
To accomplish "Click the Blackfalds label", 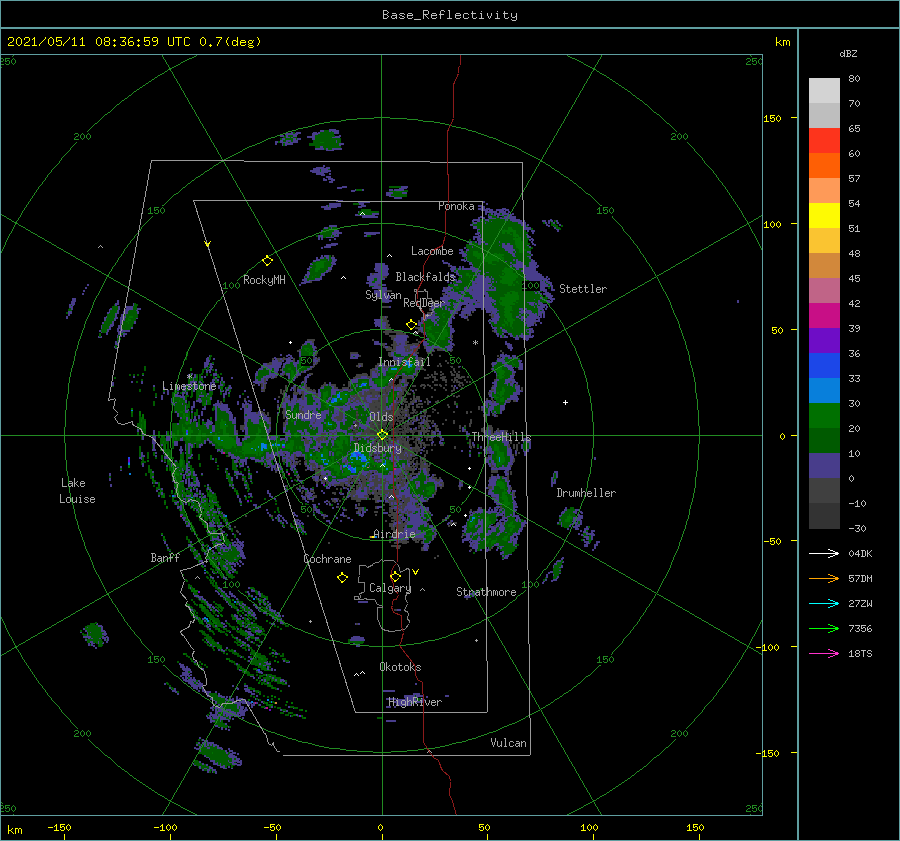I will click(x=425, y=277).
